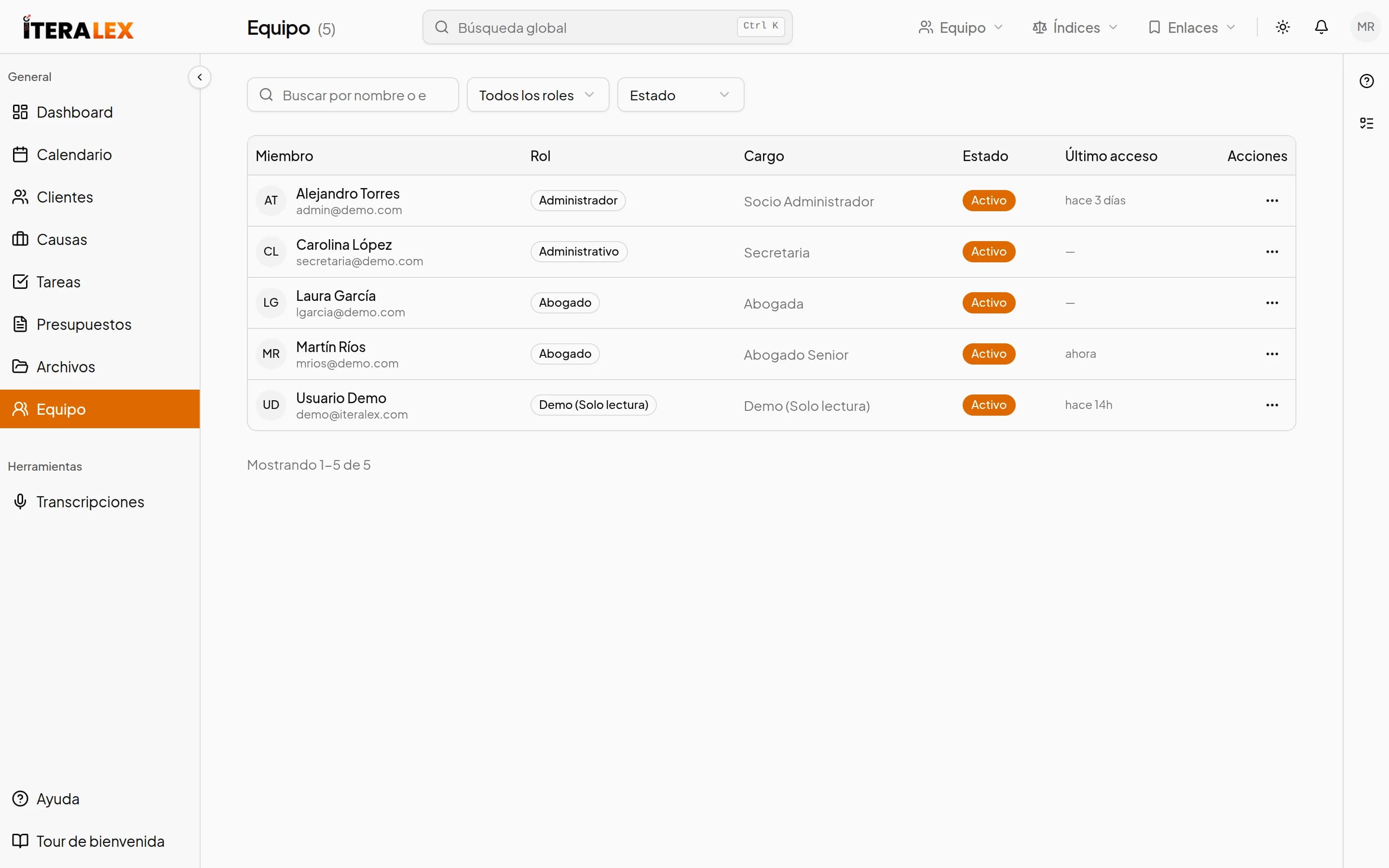Click Abogado badge in Laura García row
Screen dimensions: 1389x868
565,302
